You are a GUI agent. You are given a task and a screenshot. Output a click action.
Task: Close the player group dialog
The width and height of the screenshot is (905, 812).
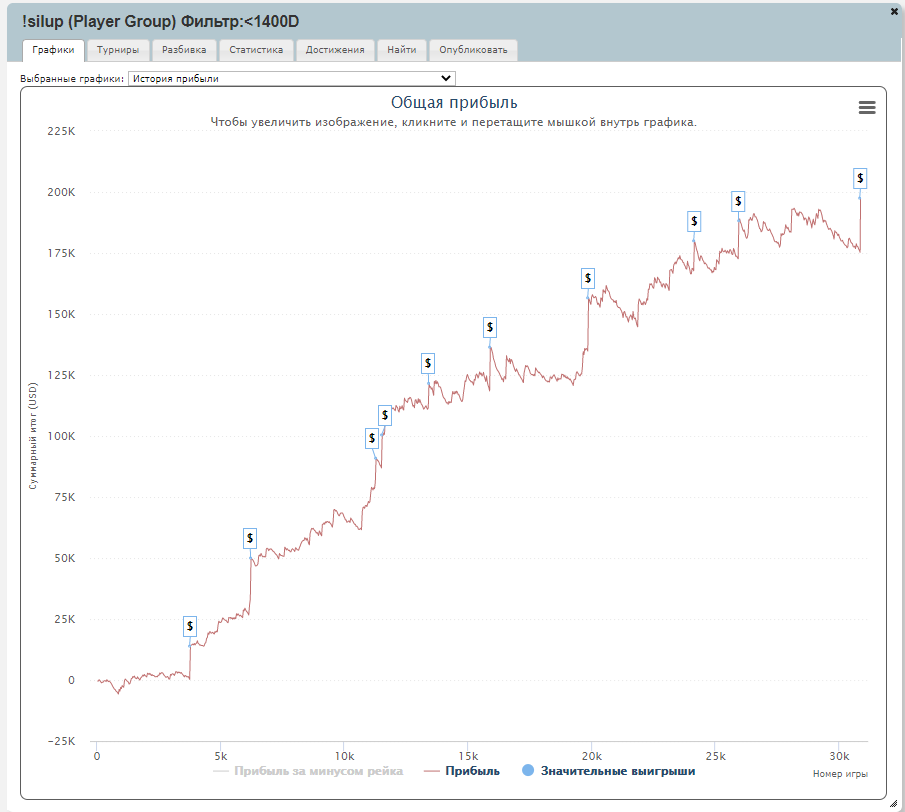(894, 11)
